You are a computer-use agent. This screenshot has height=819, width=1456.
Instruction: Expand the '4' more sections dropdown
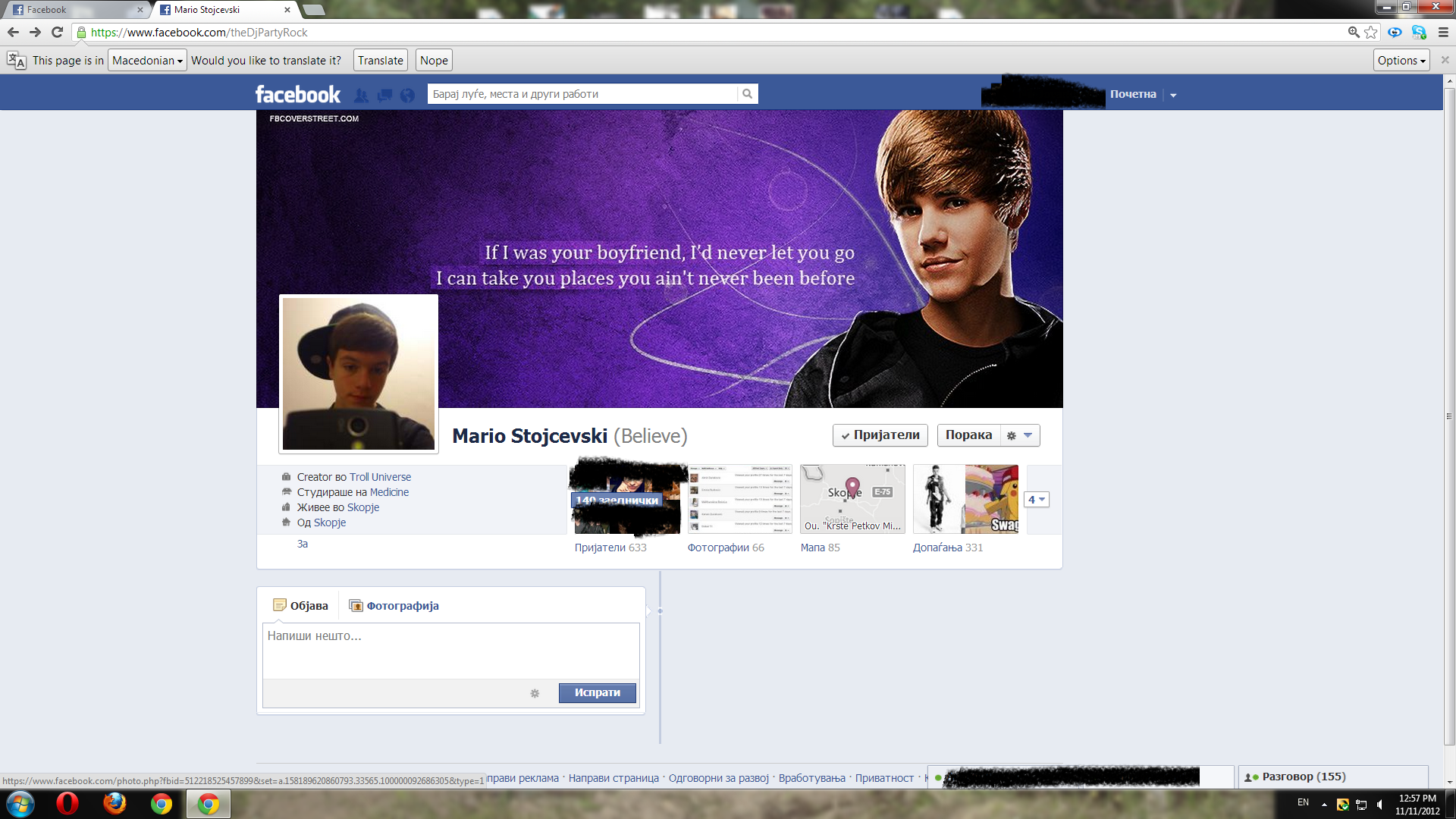1037,500
